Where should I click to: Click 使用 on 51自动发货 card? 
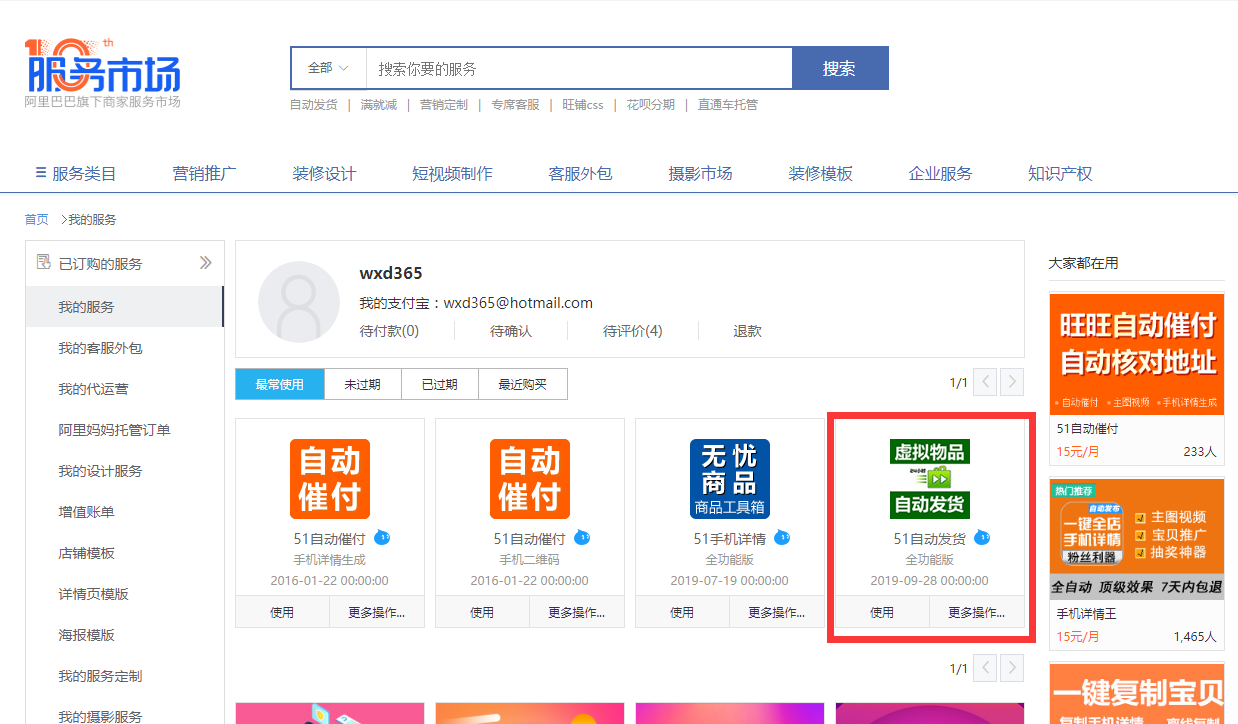(x=882, y=612)
